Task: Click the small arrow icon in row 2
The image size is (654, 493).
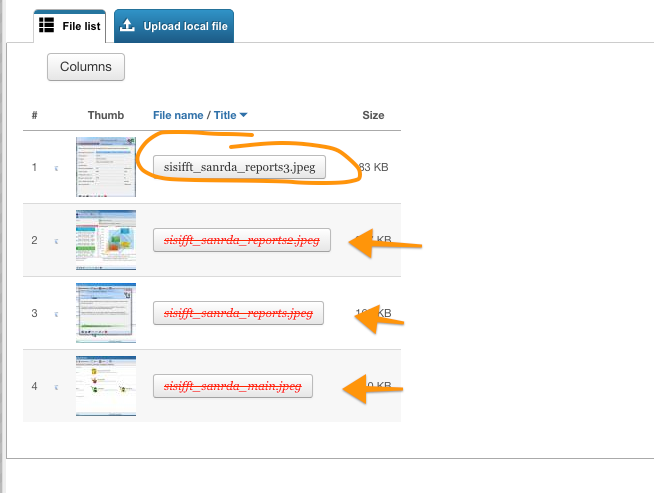Action: click(56, 241)
